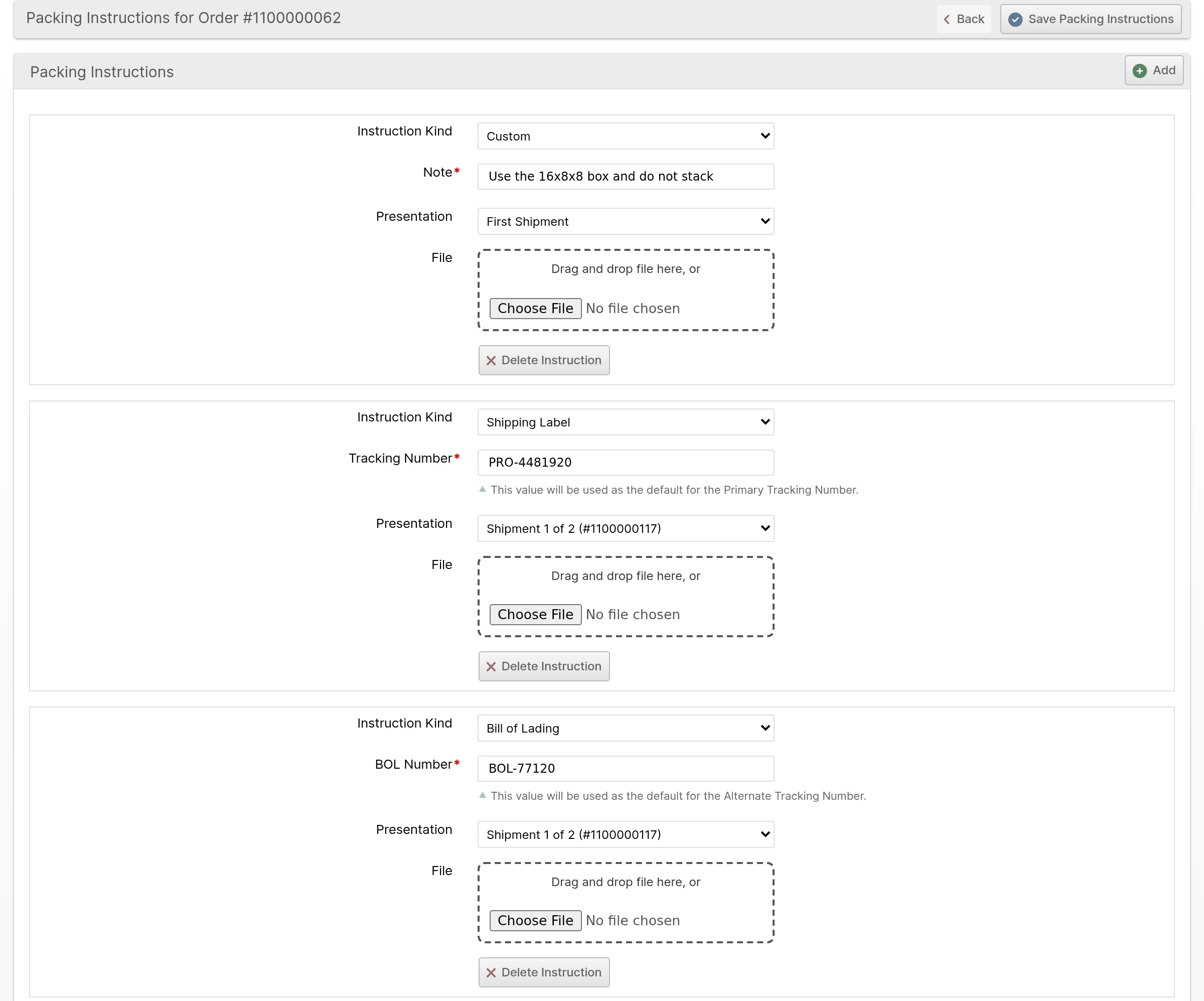Choose File for the Custom instruction

point(535,309)
